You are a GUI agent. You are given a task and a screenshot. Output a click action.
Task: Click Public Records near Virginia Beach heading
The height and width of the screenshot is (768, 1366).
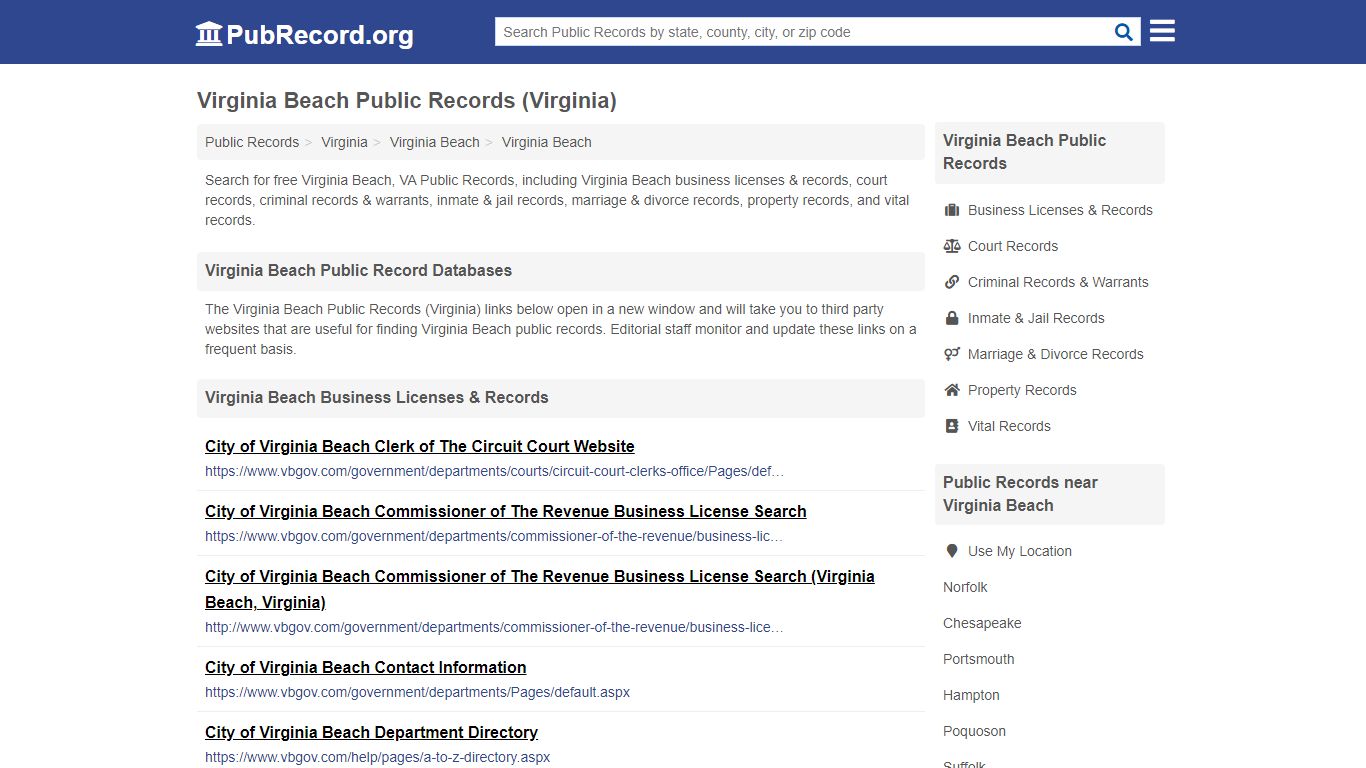click(1020, 494)
